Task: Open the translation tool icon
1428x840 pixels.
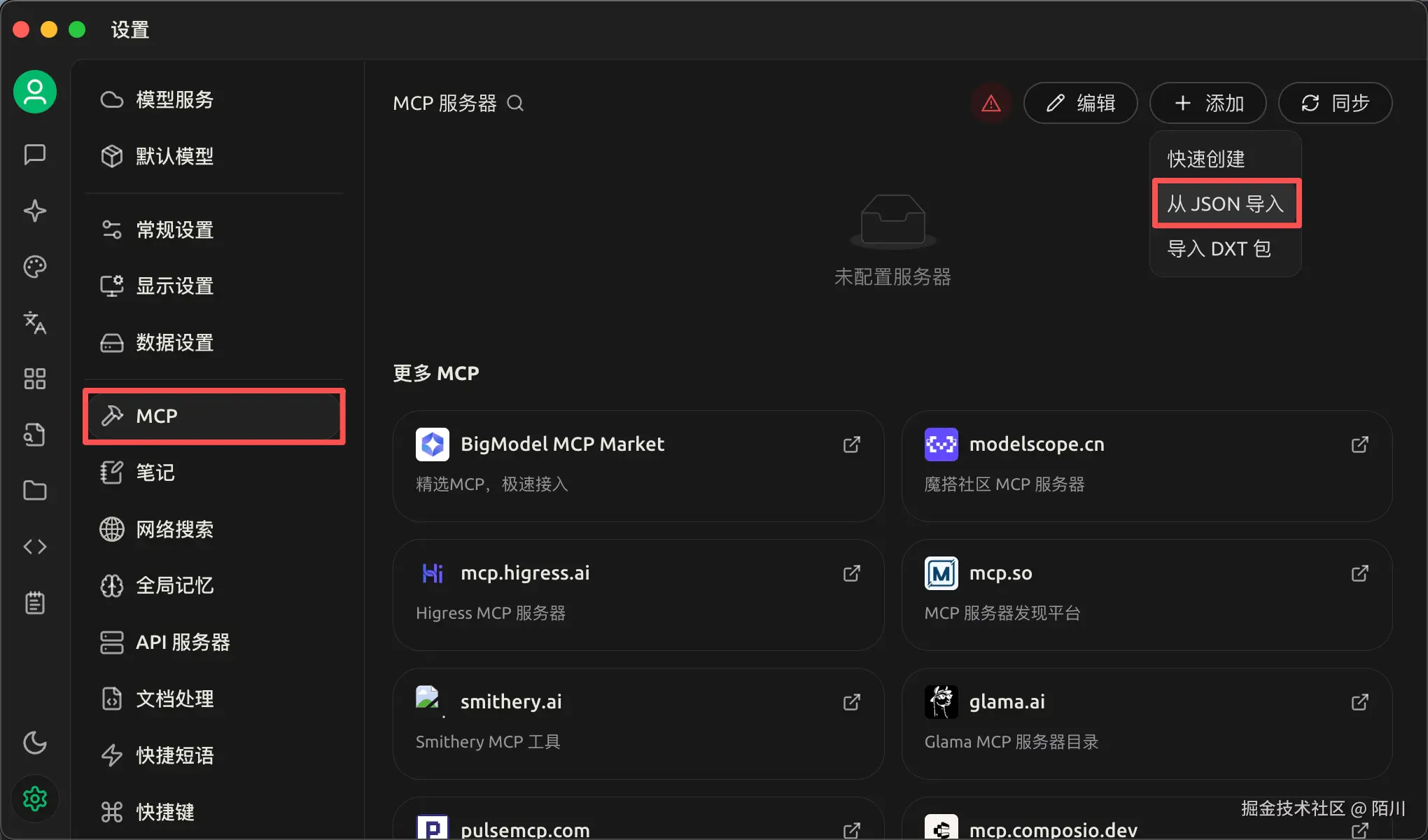Action: coord(34,323)
